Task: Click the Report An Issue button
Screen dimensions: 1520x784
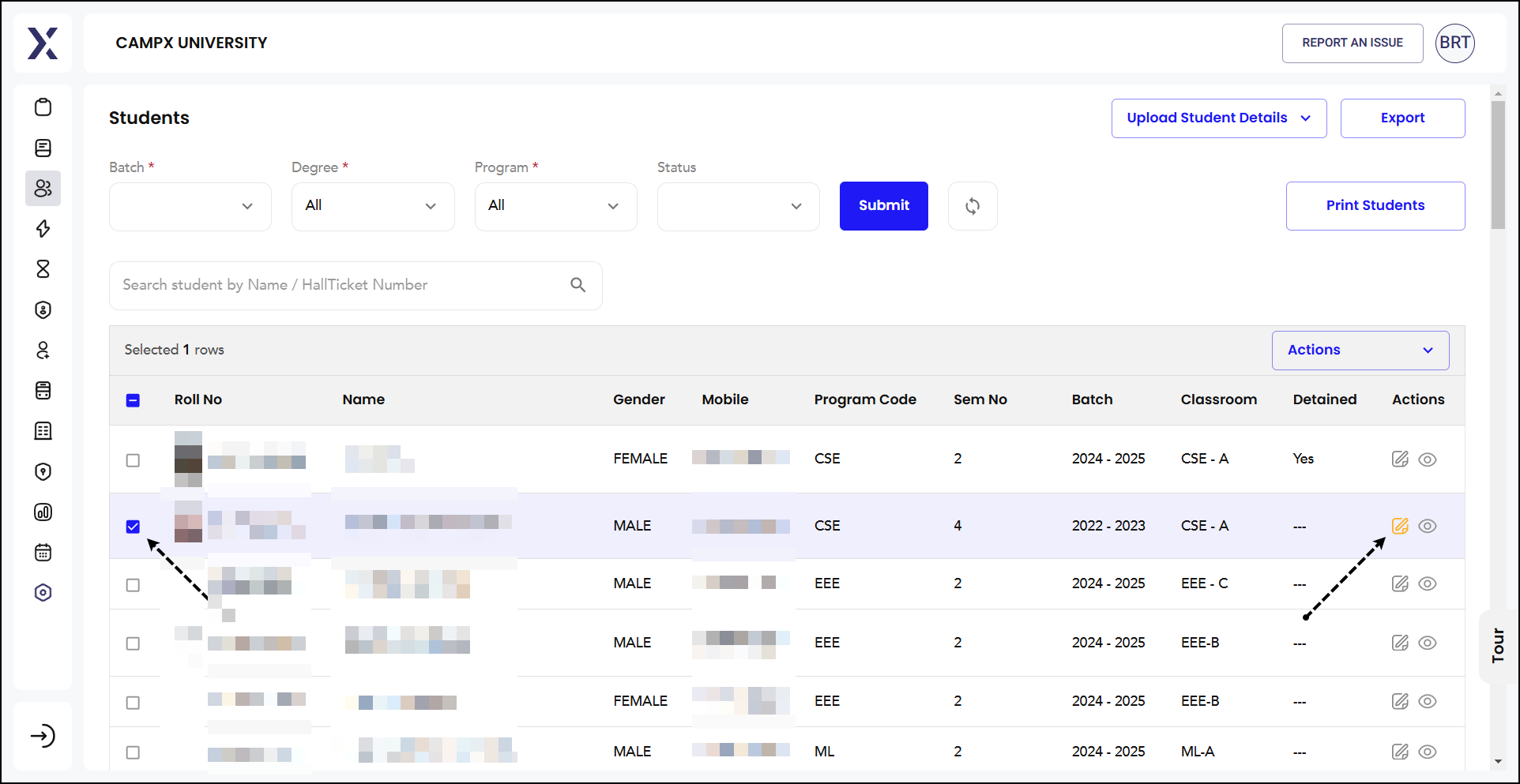Action: pos(1353,43)
